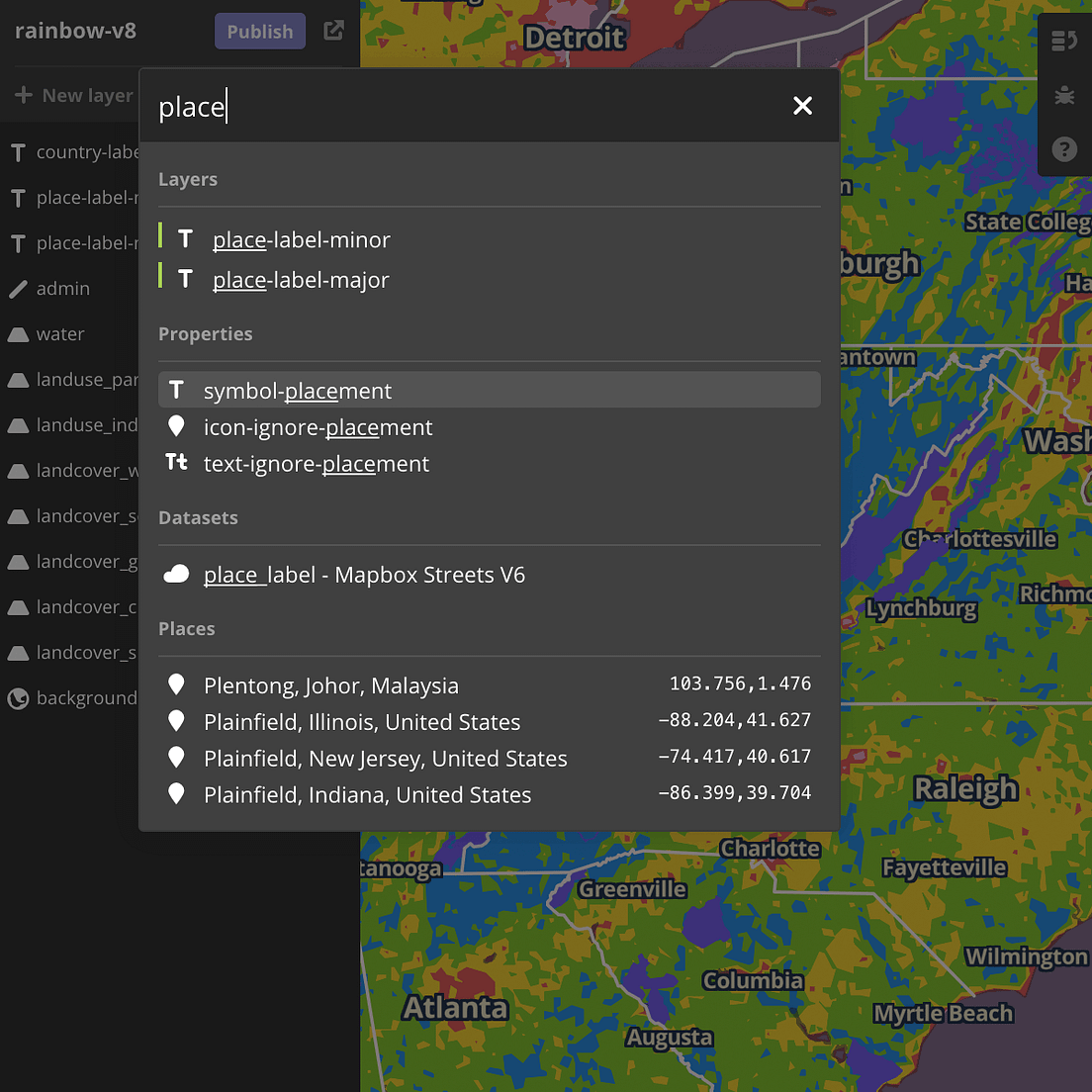This screenshot has height=1092, width=1092.
Task: Select Plainfield, Illinois from Places results
Action: pyautogui.click(x=362, y=722)
